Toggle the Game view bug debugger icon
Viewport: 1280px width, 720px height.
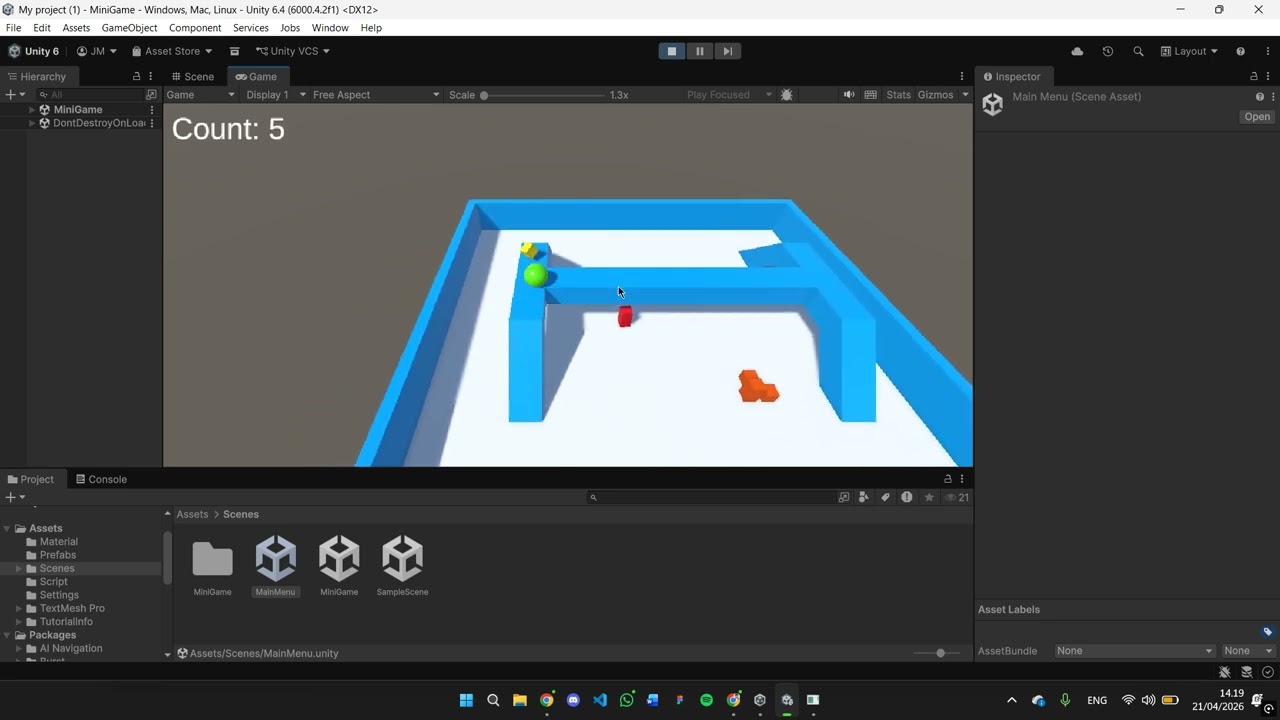[787, 95]
